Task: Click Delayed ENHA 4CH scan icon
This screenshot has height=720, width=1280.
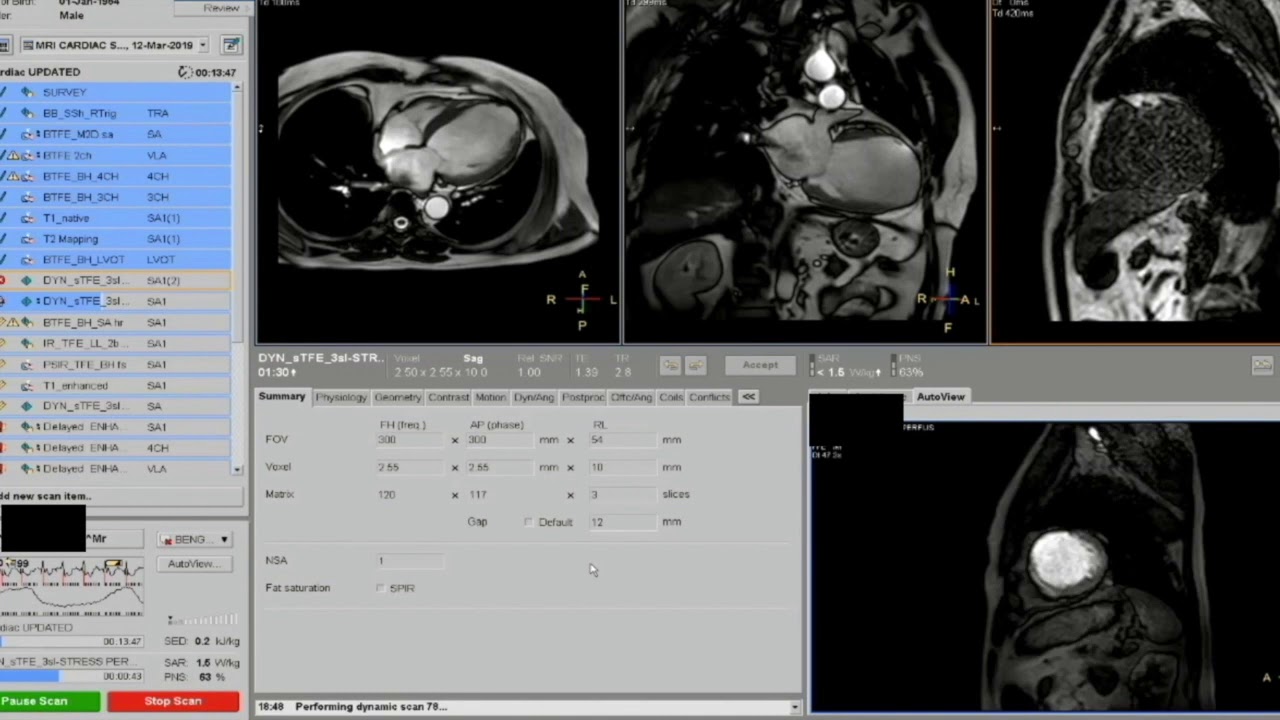Action: coord(27,448)
